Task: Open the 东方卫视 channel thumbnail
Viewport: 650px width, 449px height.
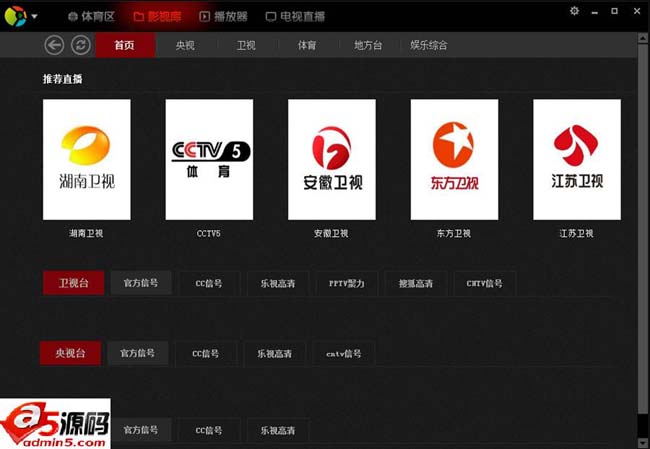Action: 454,159
